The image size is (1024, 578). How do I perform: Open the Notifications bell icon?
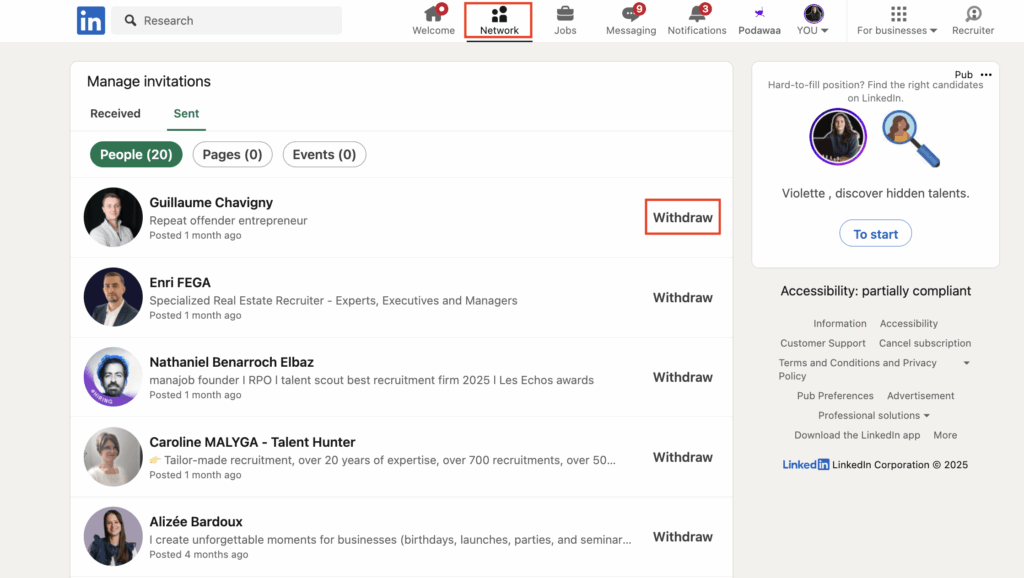coord(697,14)
